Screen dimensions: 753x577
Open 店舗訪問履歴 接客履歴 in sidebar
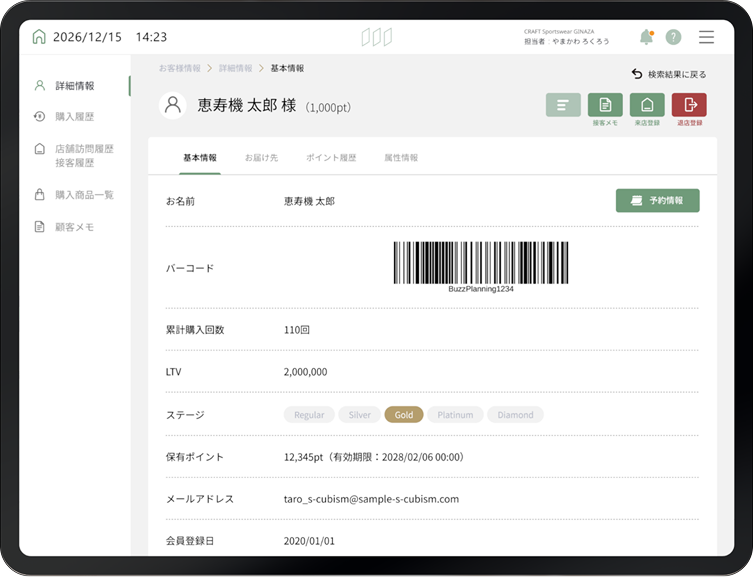(82, 155)
